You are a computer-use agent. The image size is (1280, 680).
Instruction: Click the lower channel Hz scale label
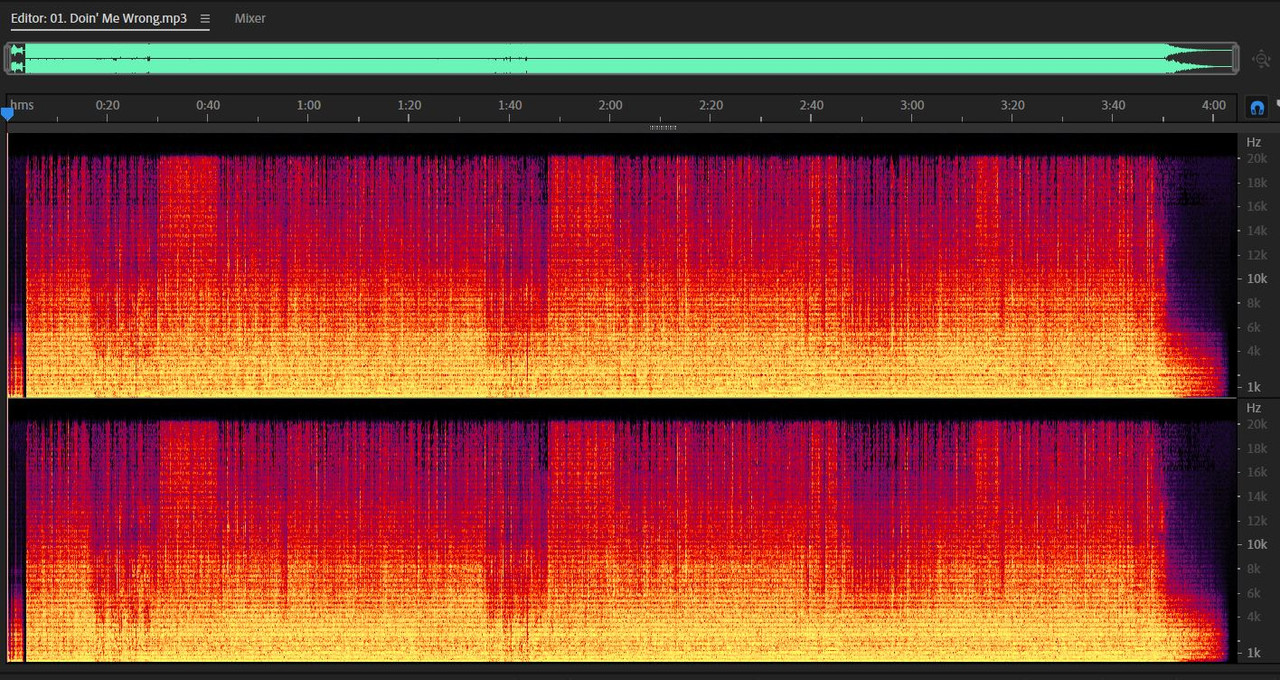coord(1253,408)
